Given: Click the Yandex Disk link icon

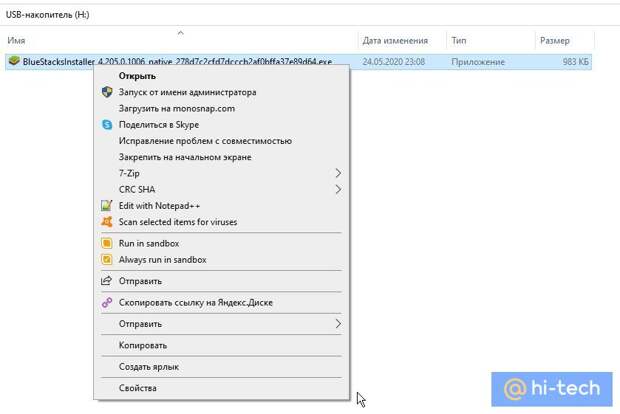Looking at the screenshot, I should point(107,302).
